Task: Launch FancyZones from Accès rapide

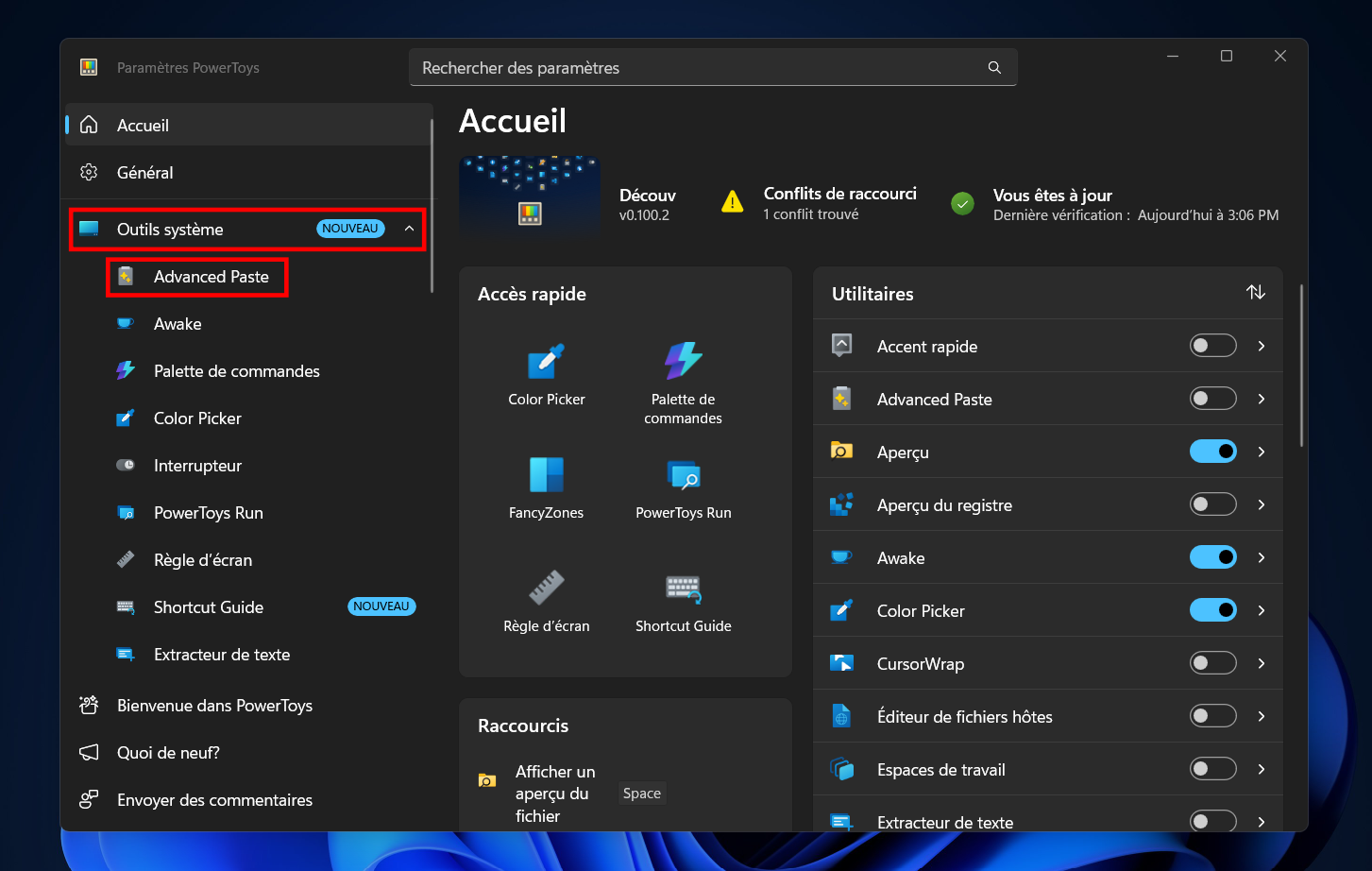Action: click(547, 488)
